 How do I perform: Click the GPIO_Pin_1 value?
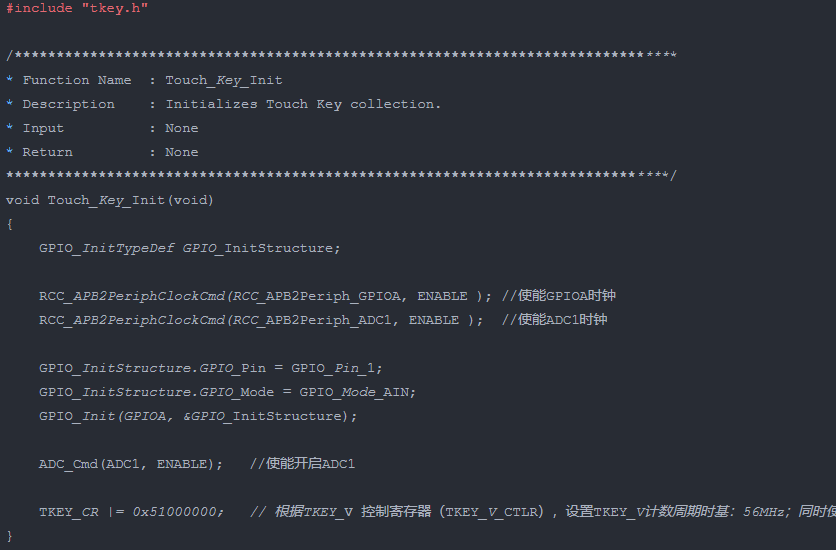pyautogui.click(x=340, y=368)
